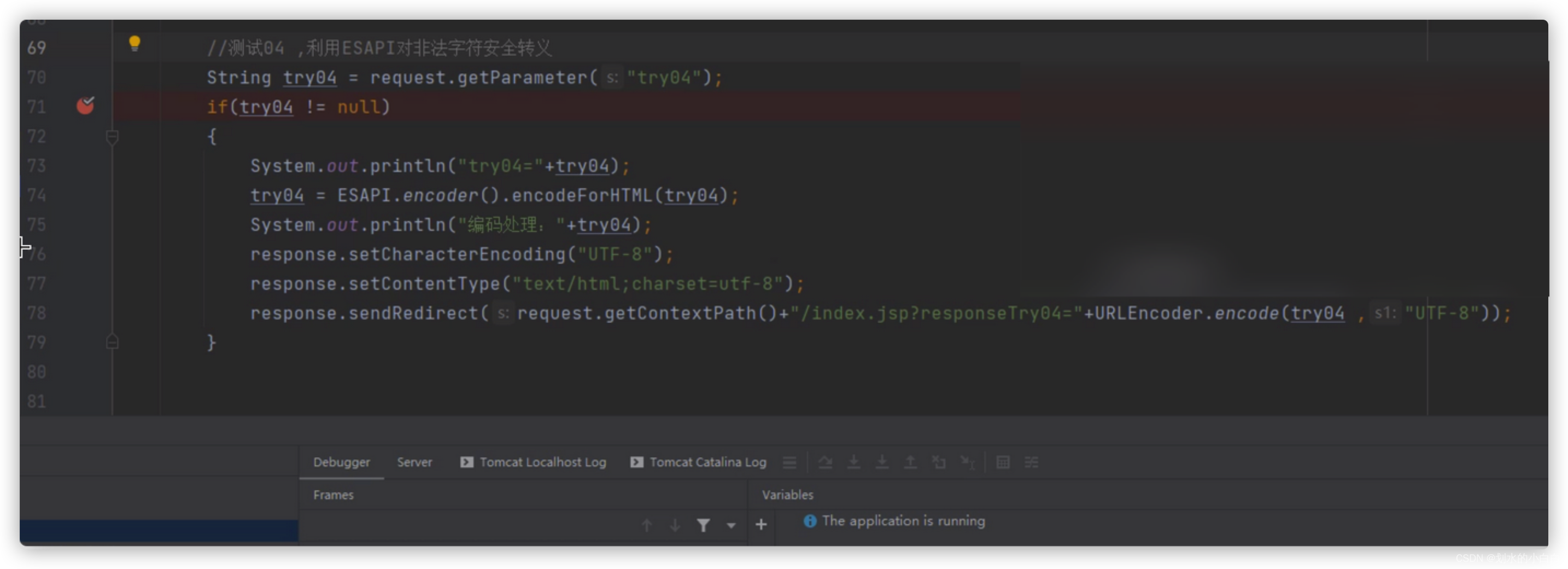Click the null keyword on line 71
Viewport: 1568px width, 569px height.
click(359, 107)
